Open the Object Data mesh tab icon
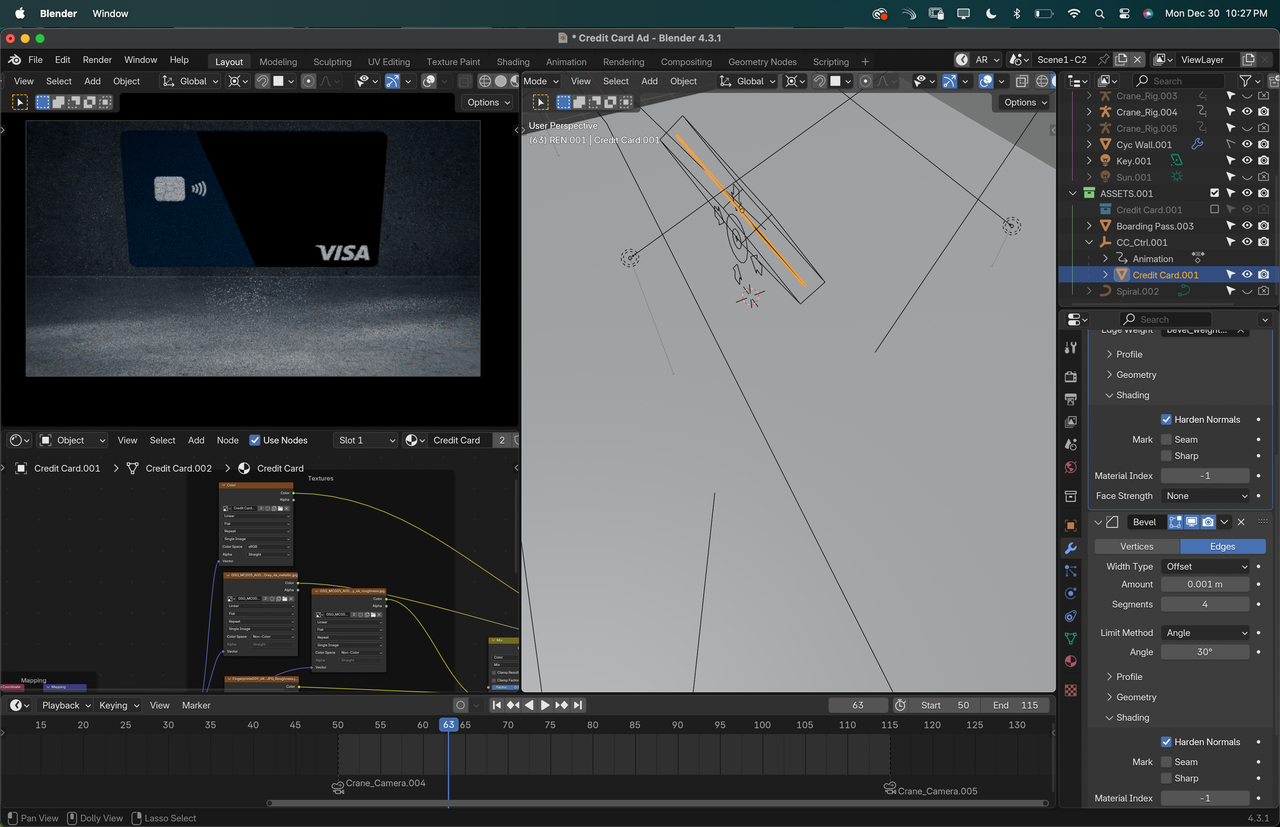This screenshot has height=827, width=1280. click(x=1071, y=638)
